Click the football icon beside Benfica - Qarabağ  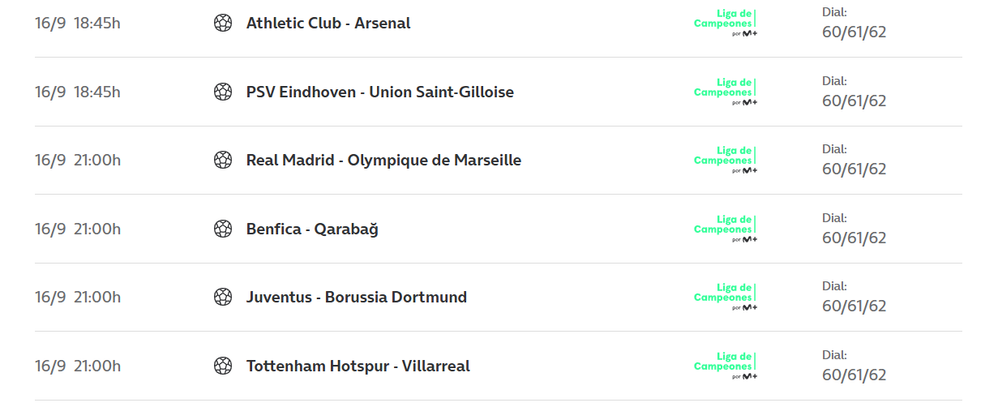pos(223,229)
